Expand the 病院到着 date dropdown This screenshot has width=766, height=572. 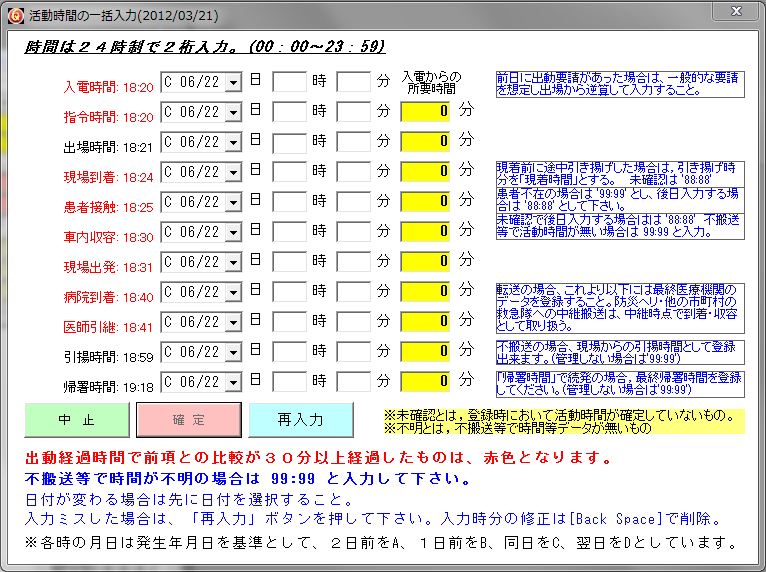click(x=233, y=292)
